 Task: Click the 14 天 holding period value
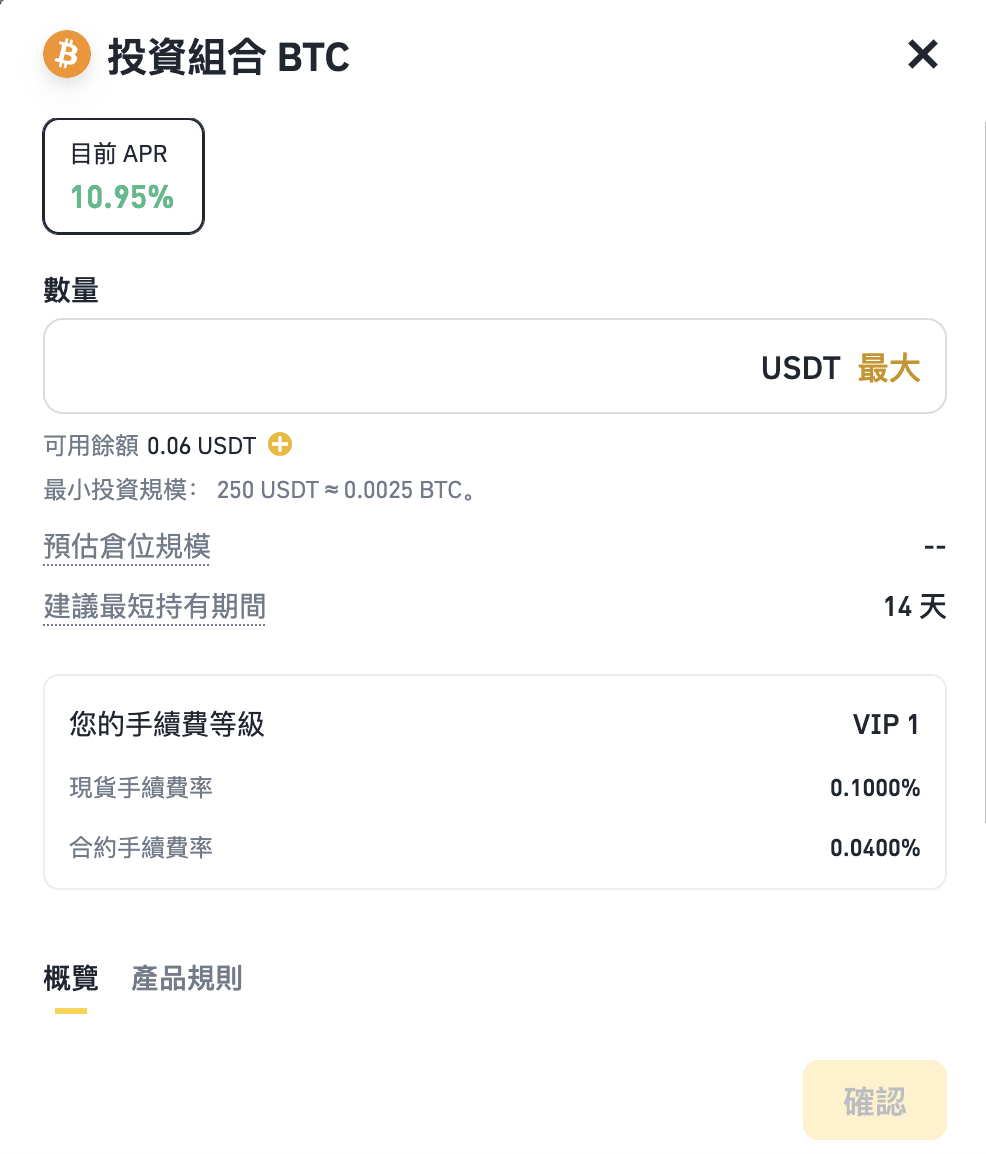point(914,607)
